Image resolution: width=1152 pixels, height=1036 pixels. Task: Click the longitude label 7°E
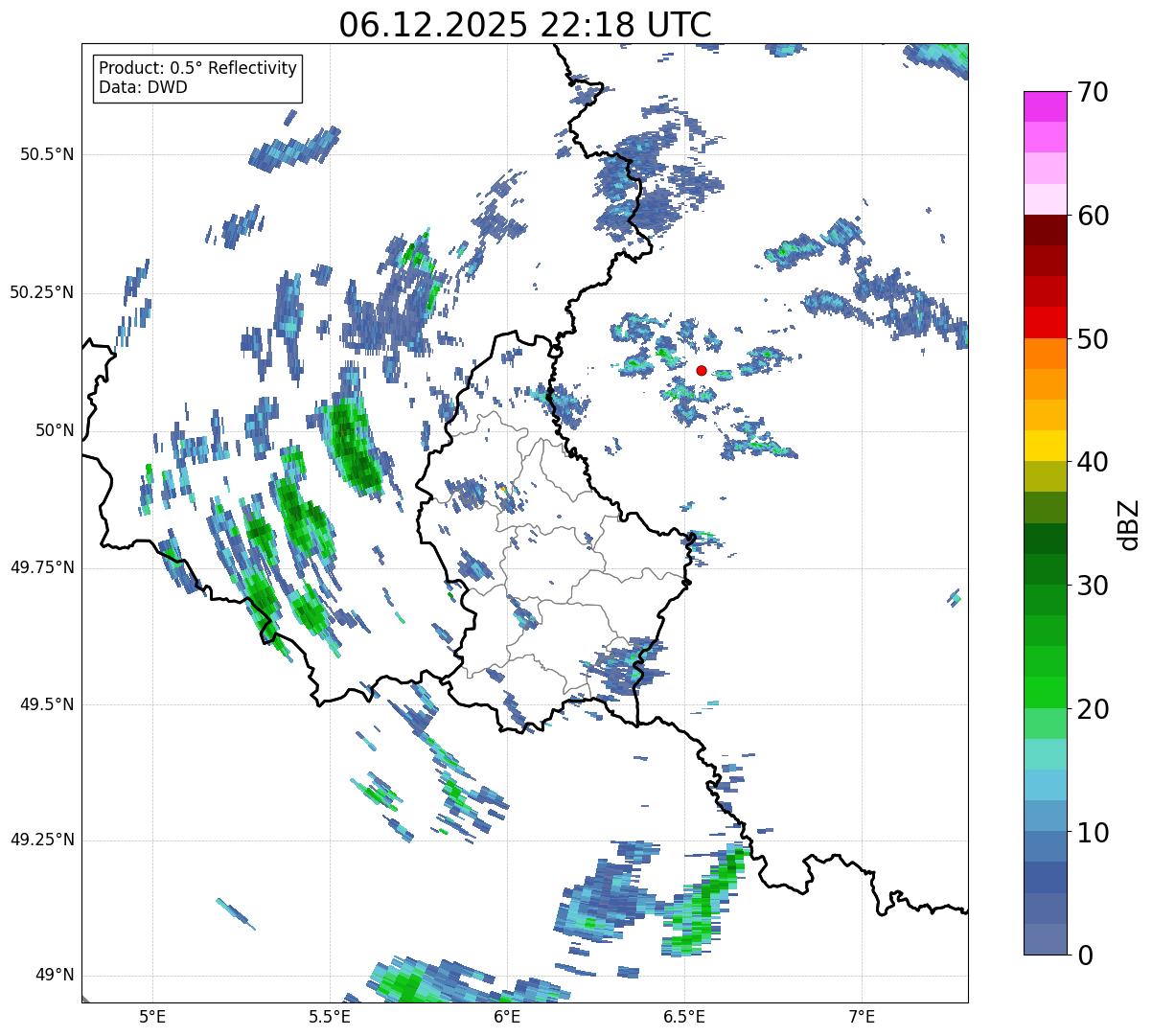tap(862, 1016)
